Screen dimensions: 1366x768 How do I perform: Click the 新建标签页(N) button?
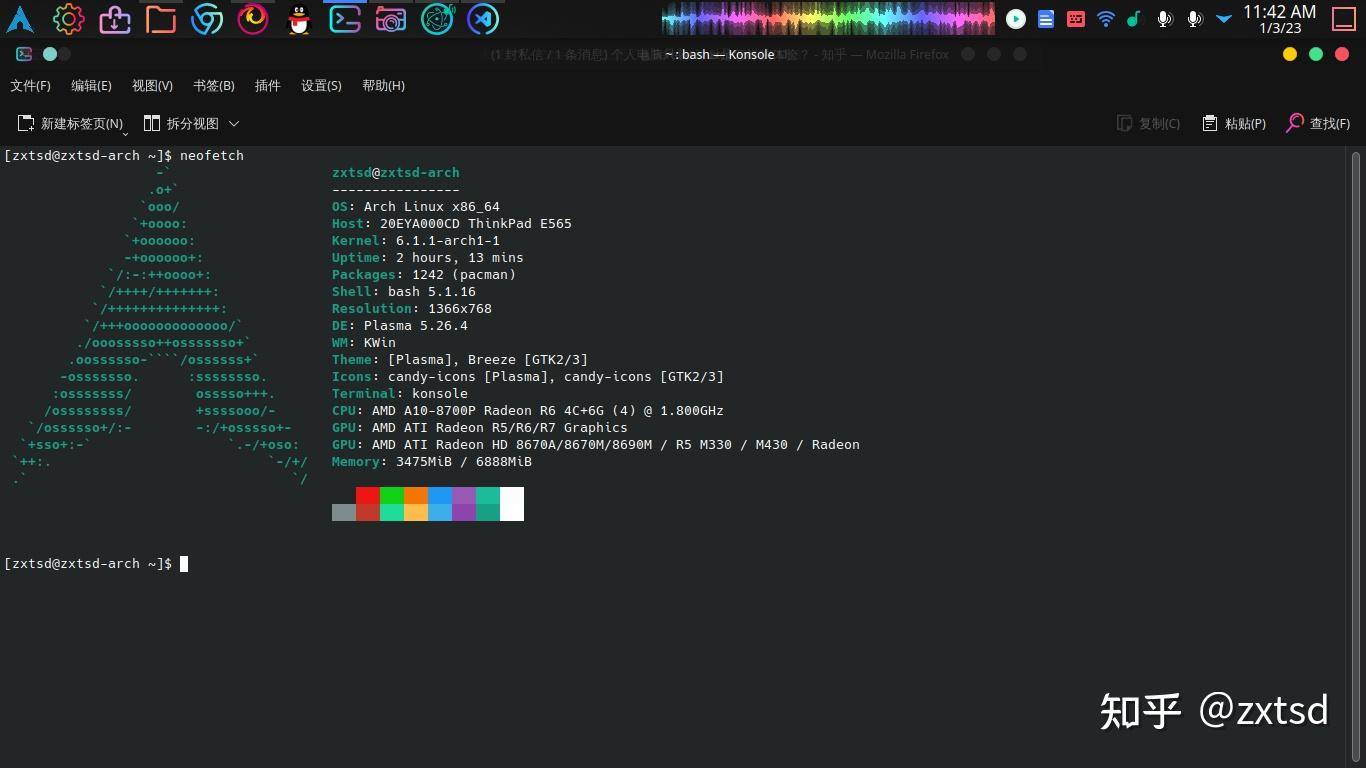(70, 124)
